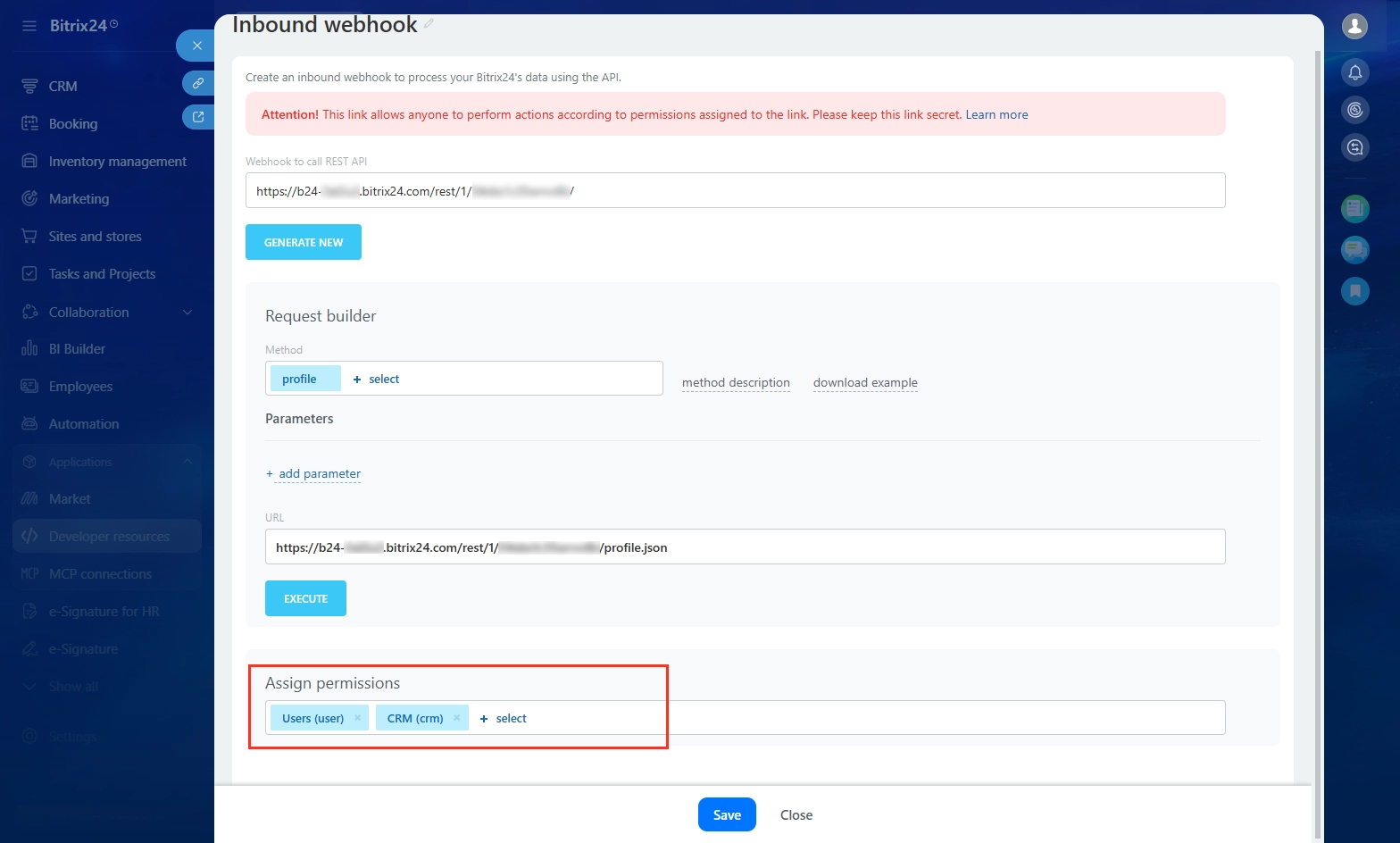This screenshot has width=1400, height=843.
Task: Open Settings in the sidebar
Action: [73, 737]
